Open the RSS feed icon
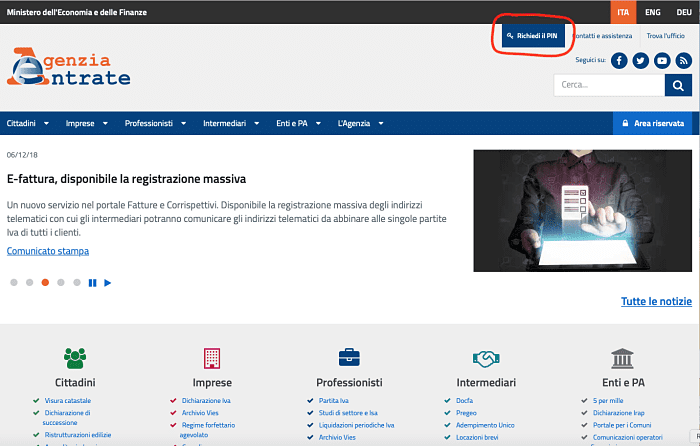The height and width of the screenshot is (446, 700). pos(683,61)
